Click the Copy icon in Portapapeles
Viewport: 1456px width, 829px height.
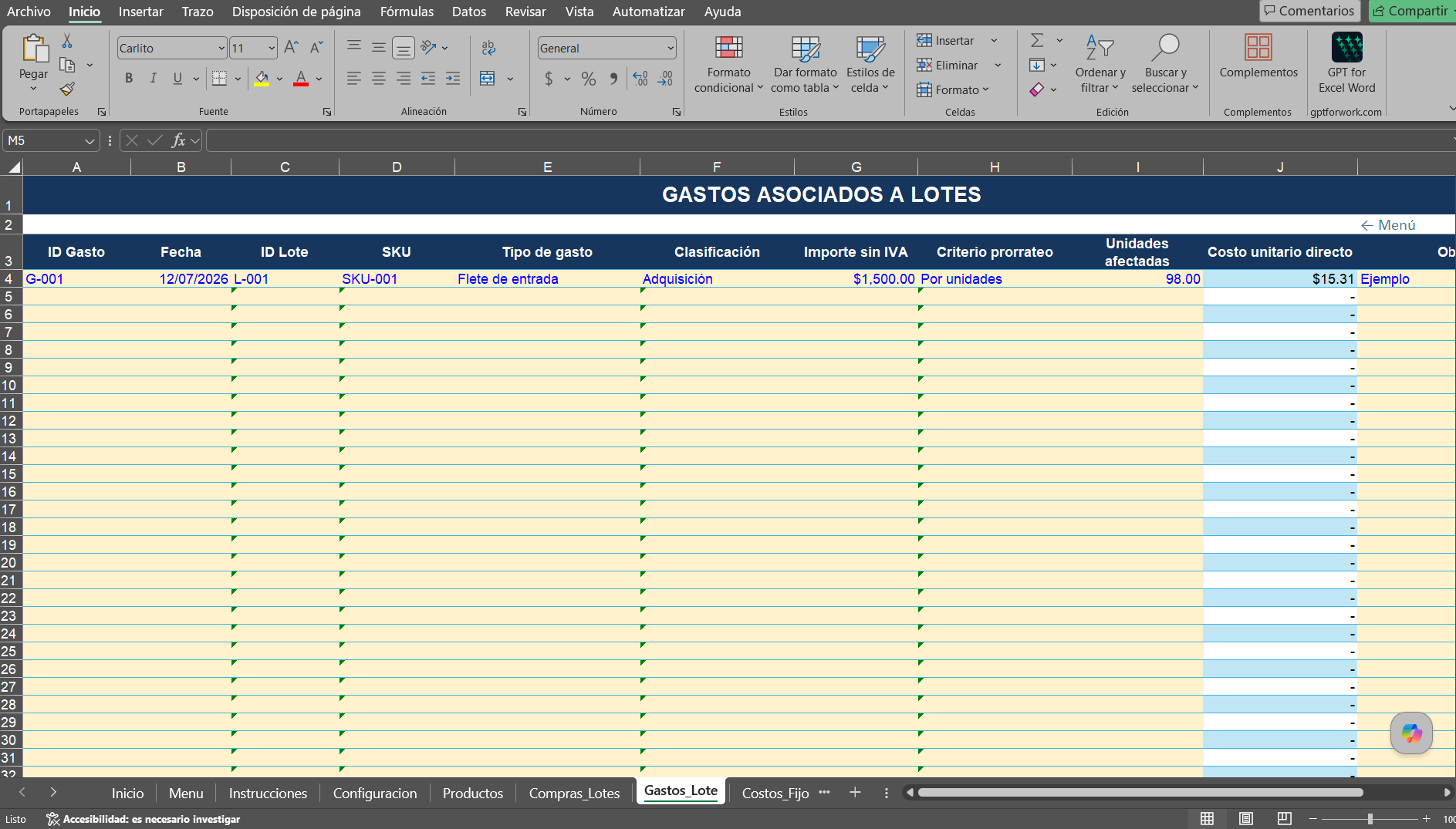pos(67,65)
